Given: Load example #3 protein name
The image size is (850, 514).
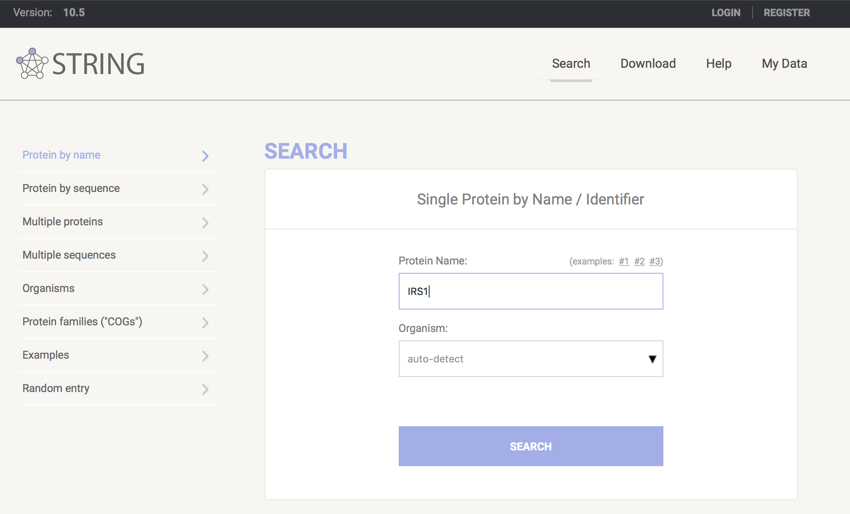Looking at the screenshot, I should tap(655, 262).
